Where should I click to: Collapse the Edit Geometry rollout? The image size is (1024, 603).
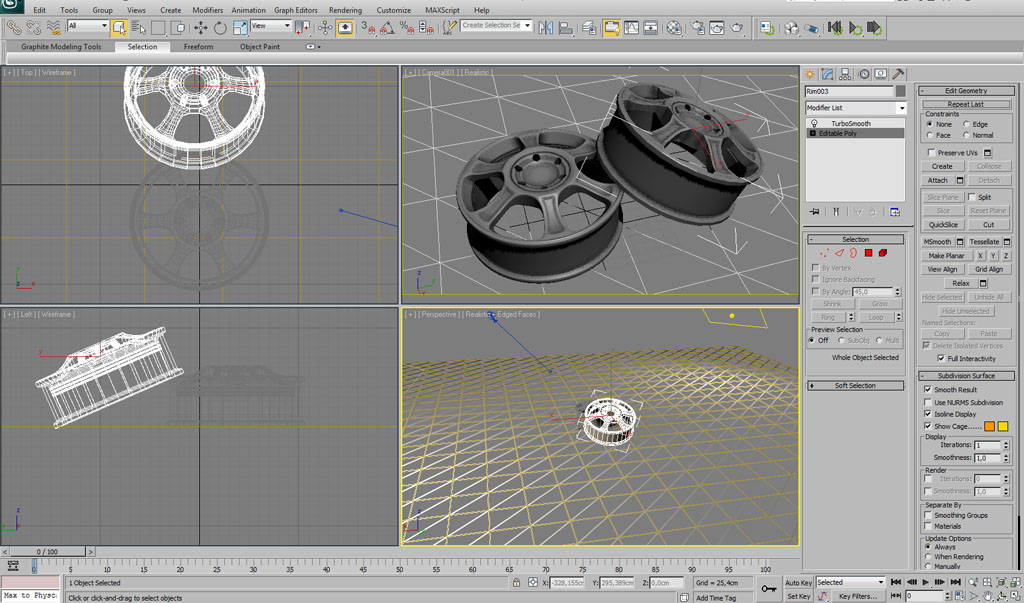coord(966,91)
